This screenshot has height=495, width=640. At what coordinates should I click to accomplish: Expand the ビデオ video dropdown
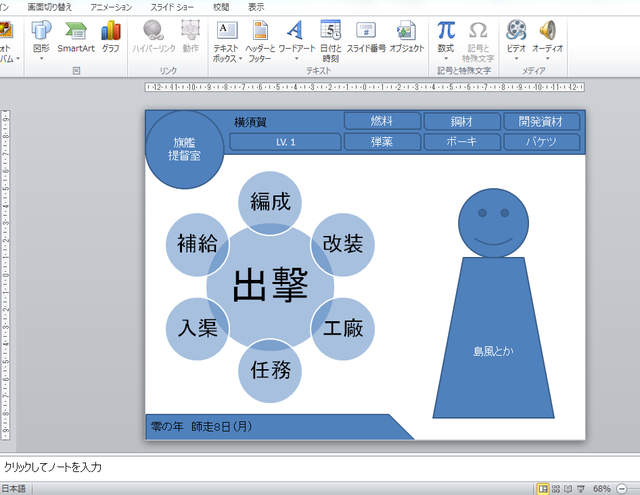516,58
